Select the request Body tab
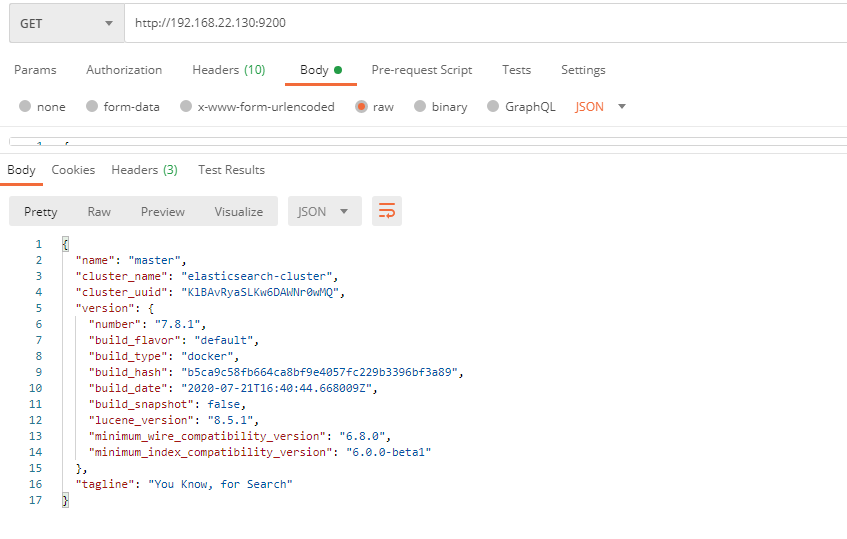Screen dimensions: 847x539 (321, 70)
